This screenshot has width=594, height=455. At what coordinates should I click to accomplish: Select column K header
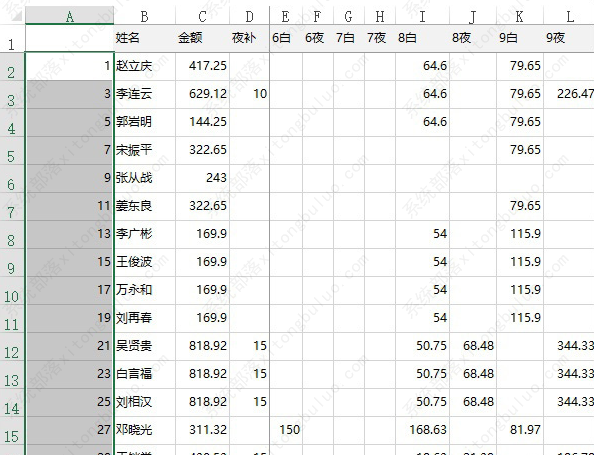coord(520,16)
